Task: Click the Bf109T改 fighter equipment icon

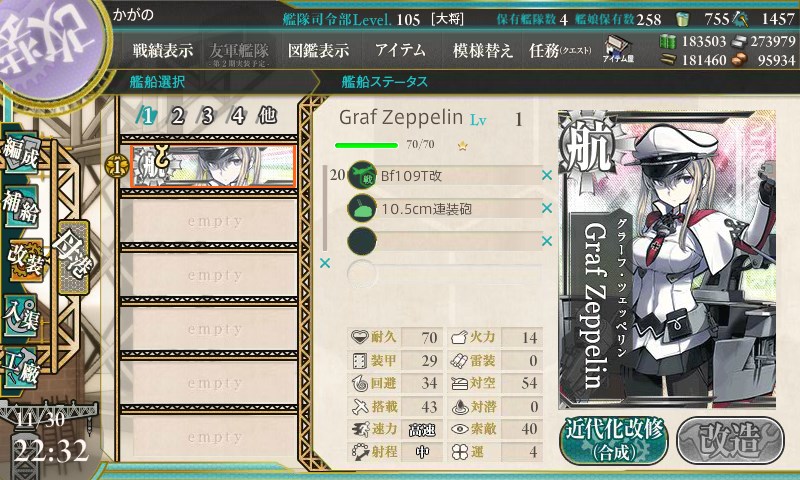Action: click(x=362, y=176)
